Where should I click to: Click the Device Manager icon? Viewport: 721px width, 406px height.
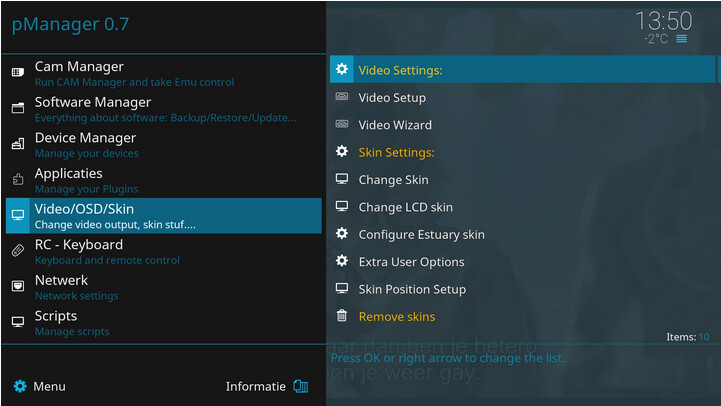point(18,144)
